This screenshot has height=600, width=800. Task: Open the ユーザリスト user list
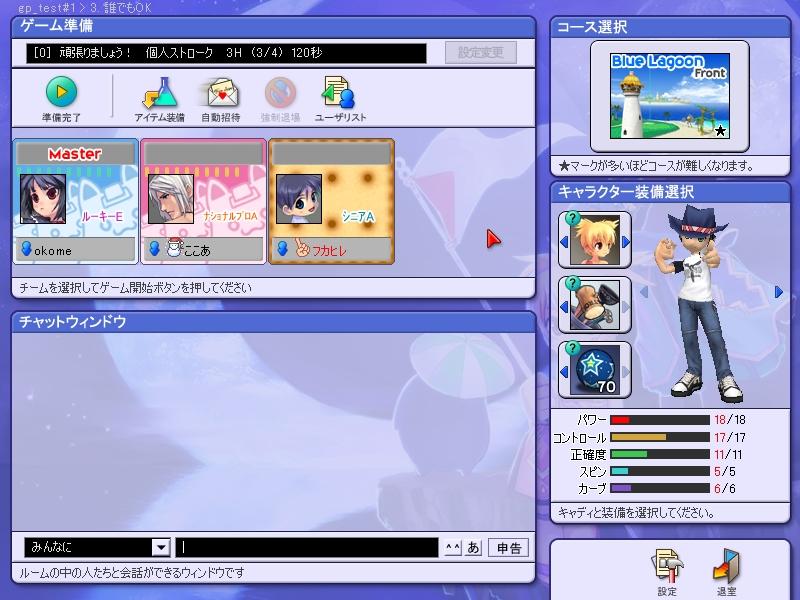(x=339, y=94)
